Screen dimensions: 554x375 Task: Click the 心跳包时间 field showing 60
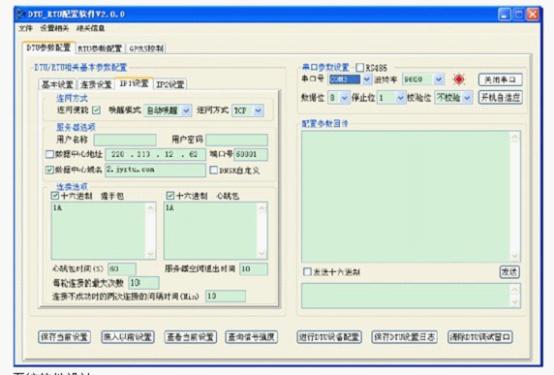click(122, 269)
